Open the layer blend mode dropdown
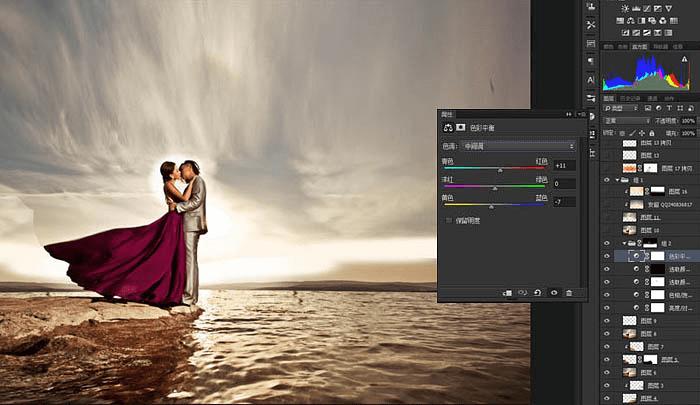The image size is (700, 405). click(x=627, y=121)
